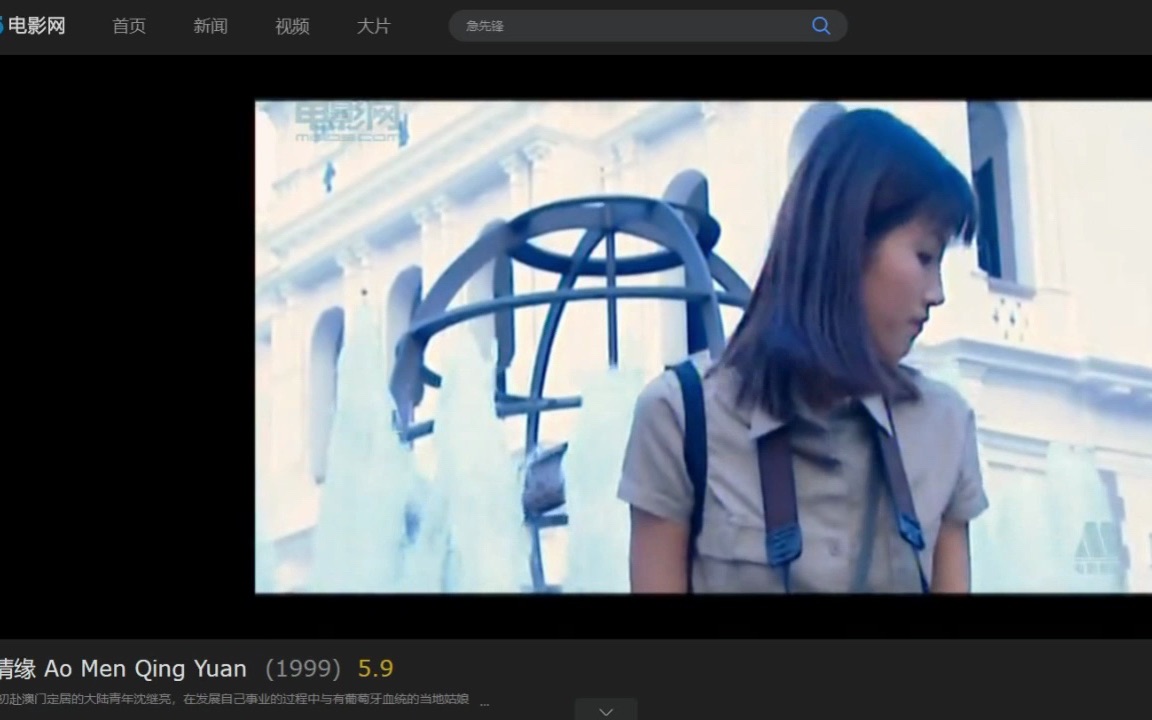The width and height of the screenshot is (1152, 720).
Task: Click the movie synopsis text line
Action: pyautogui.click(x=234, y=699)
